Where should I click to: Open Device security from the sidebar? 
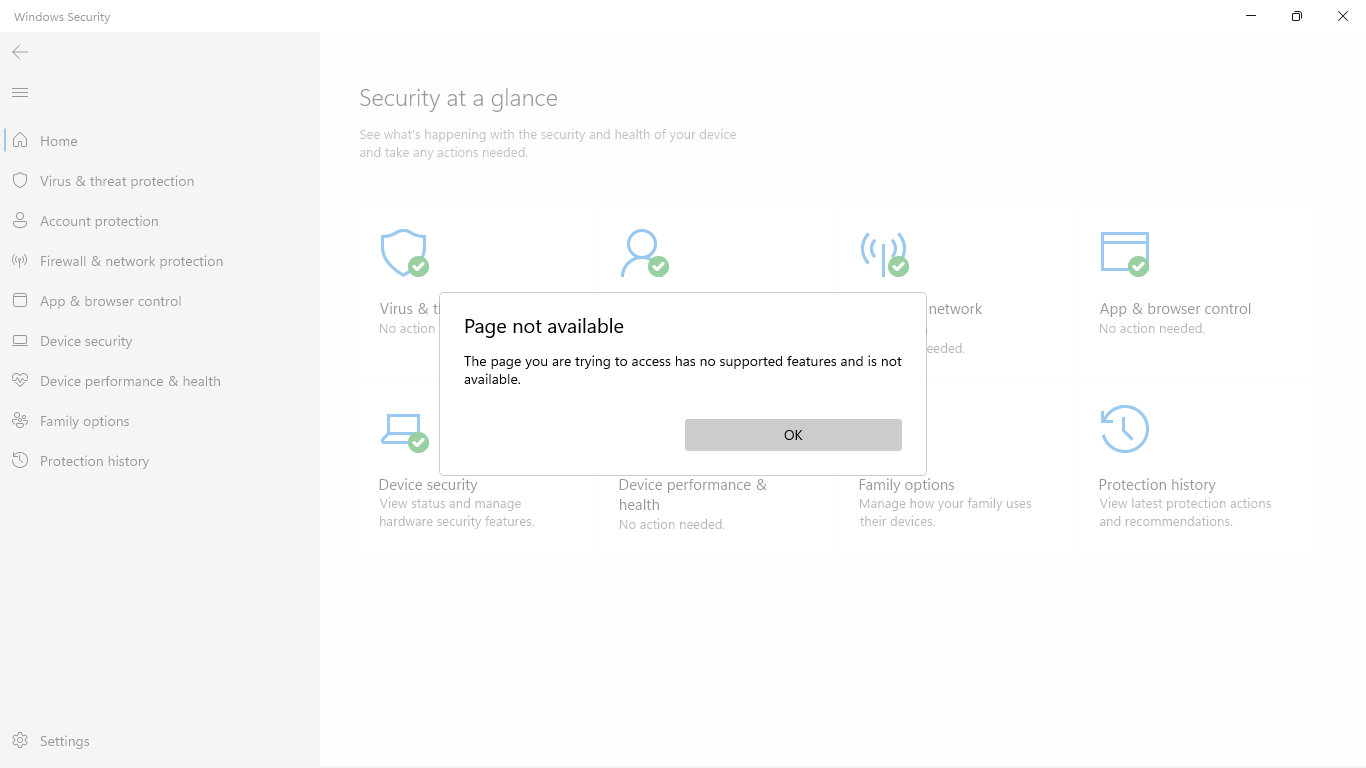(x=85, y=340)
